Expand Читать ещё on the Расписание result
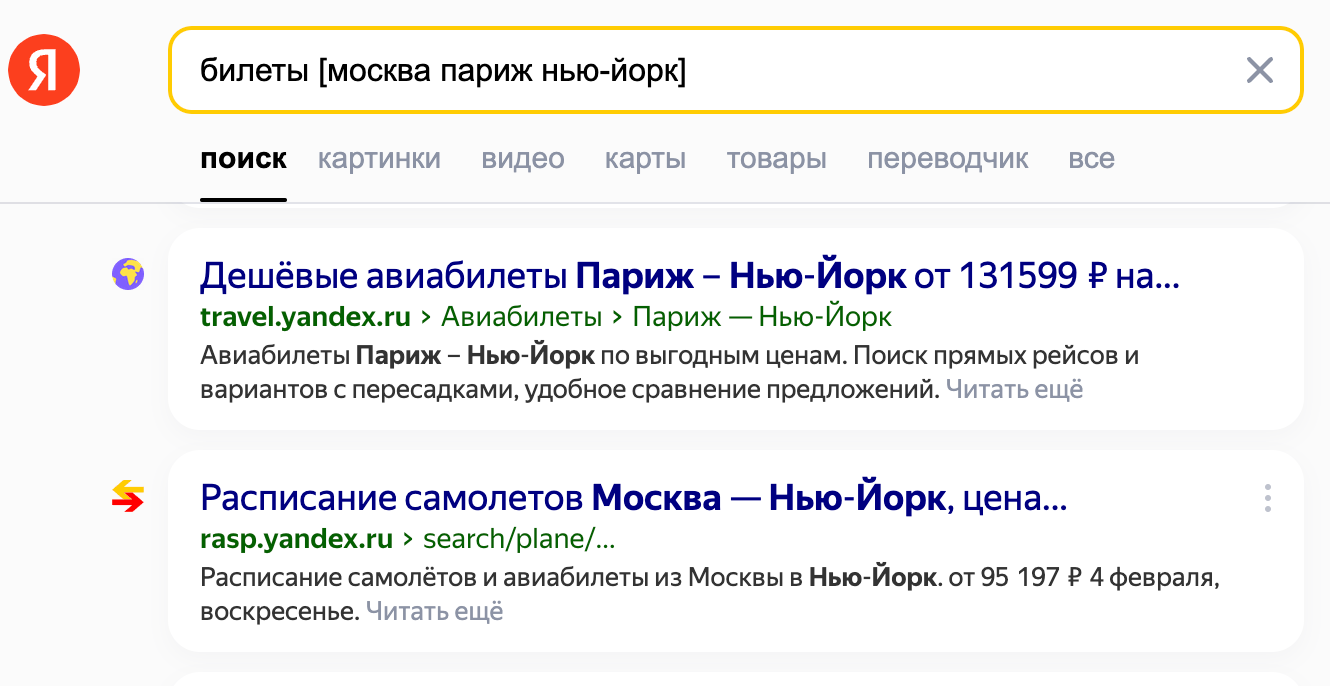This screenshot has height=686, width=1330. 435,610
